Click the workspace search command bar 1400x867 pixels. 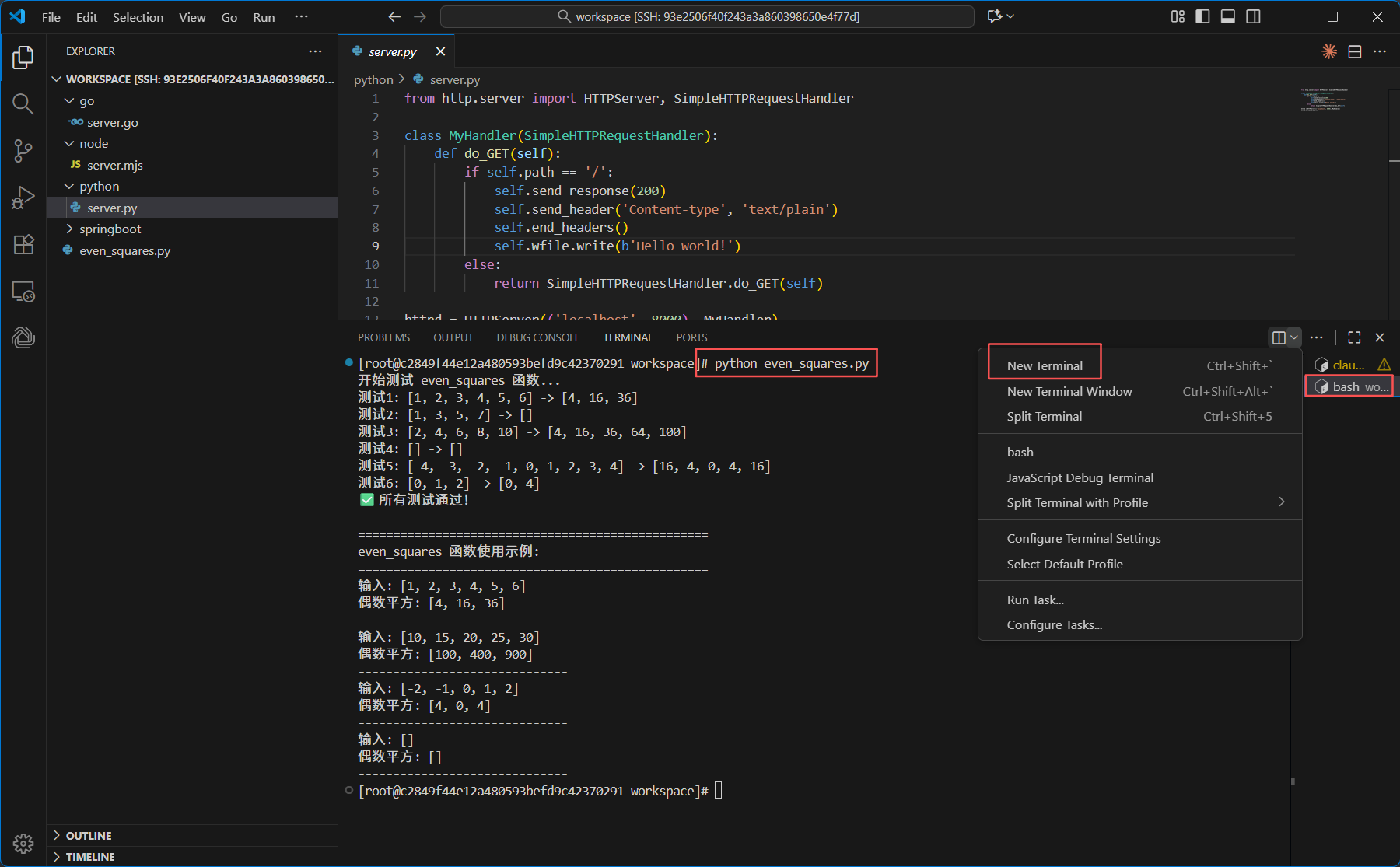pyautogui.click(x=707, y=16)
